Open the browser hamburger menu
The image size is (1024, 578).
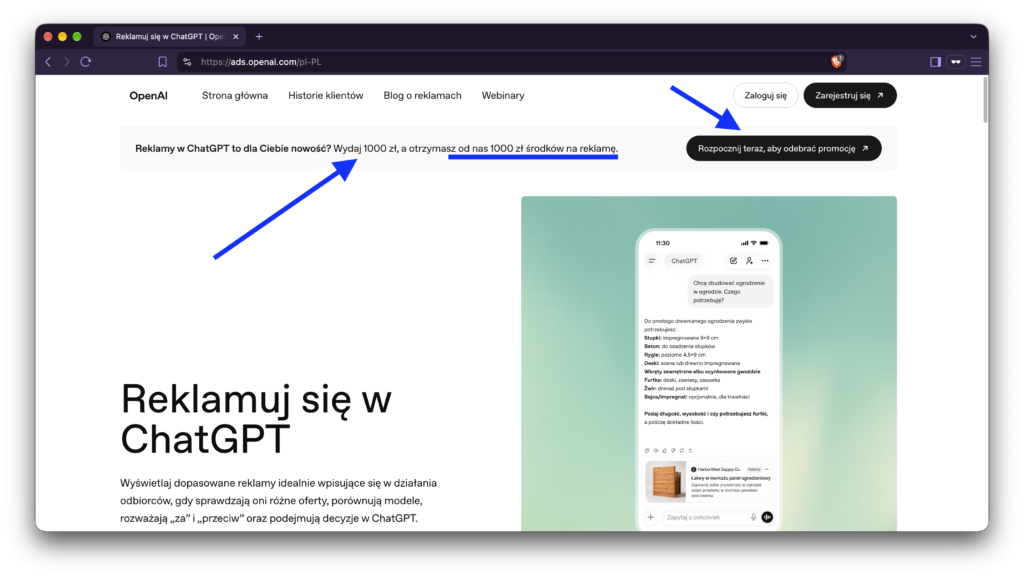click(976, 62)
